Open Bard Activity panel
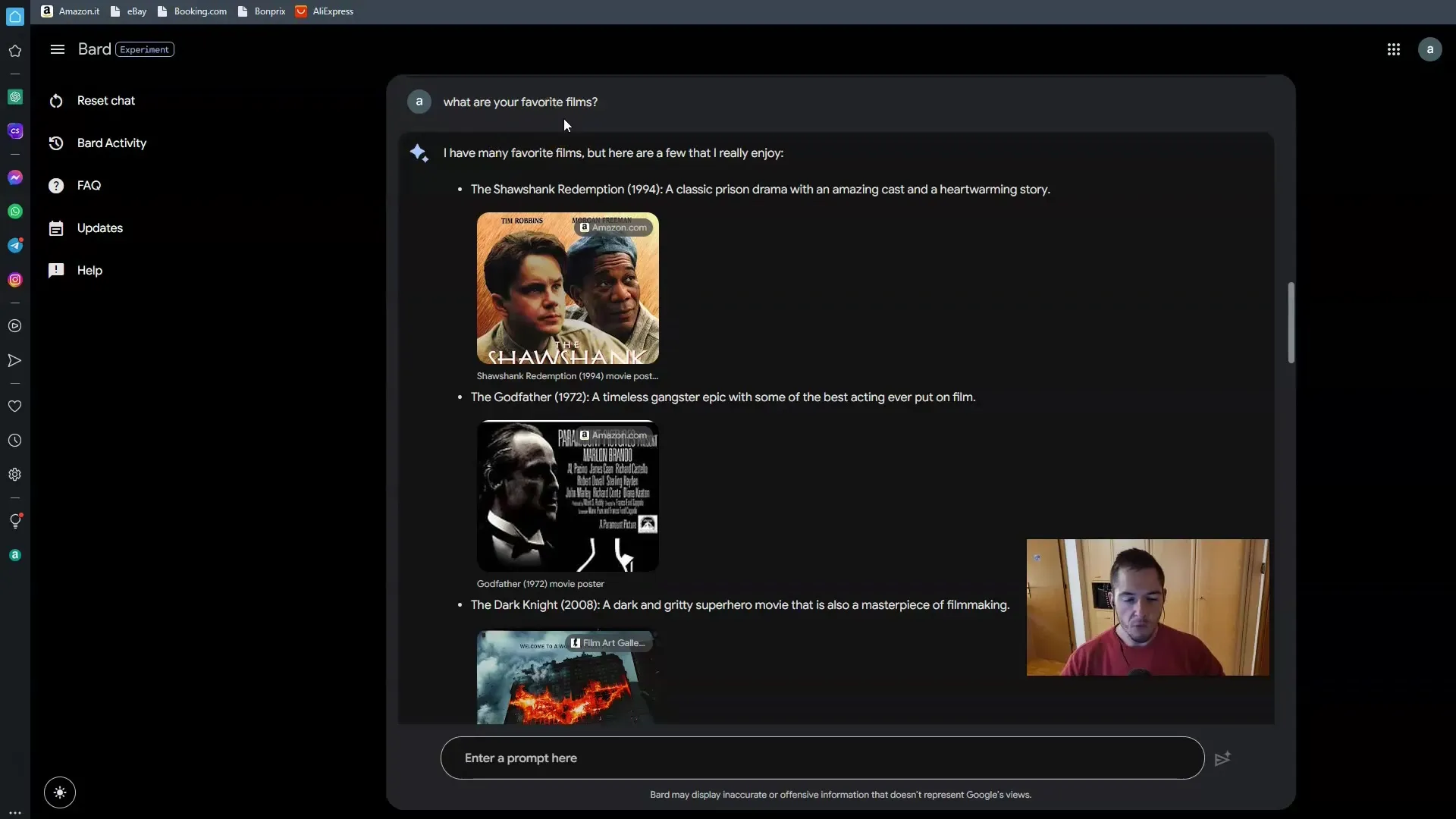1456x819 pixels. tap(111, 142)
